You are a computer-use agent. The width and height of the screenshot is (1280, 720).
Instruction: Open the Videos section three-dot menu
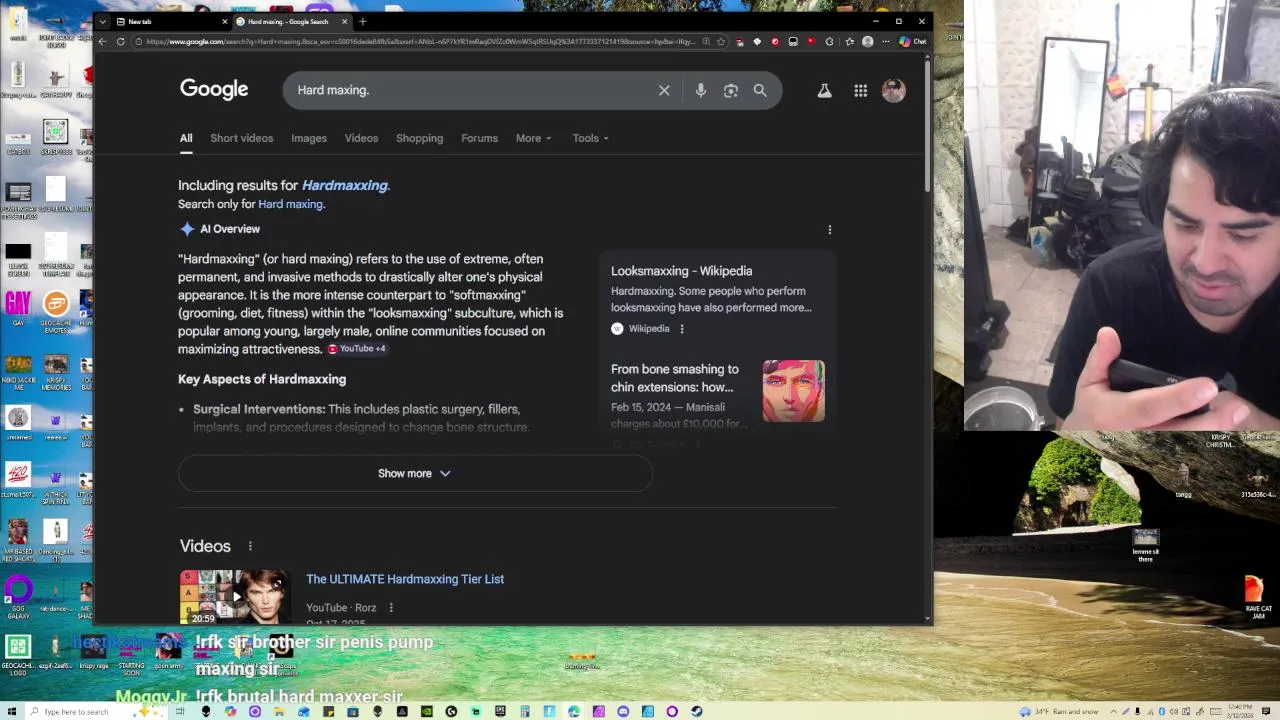[x=250, y=546]
